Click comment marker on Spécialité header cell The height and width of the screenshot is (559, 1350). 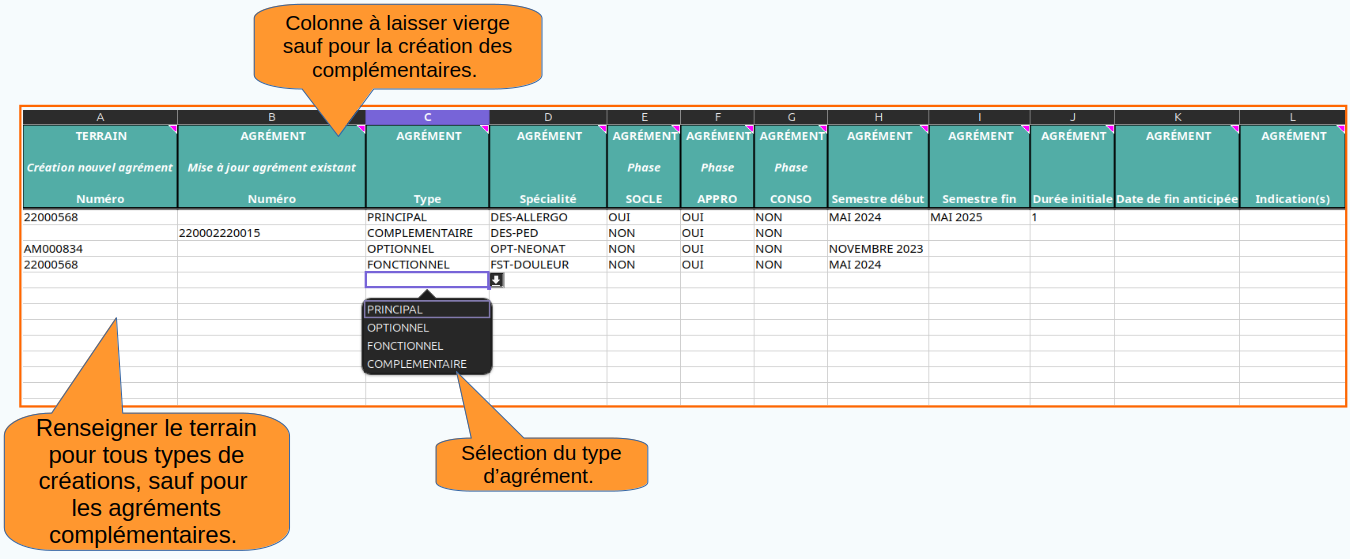click(603, 129)
